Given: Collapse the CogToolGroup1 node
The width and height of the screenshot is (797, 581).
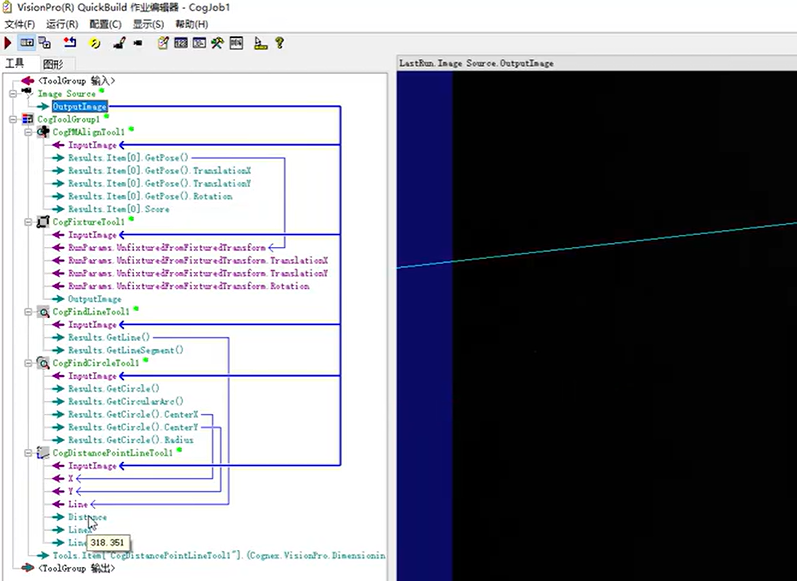Looking at the screenshot, I should (x=13, y=119).
